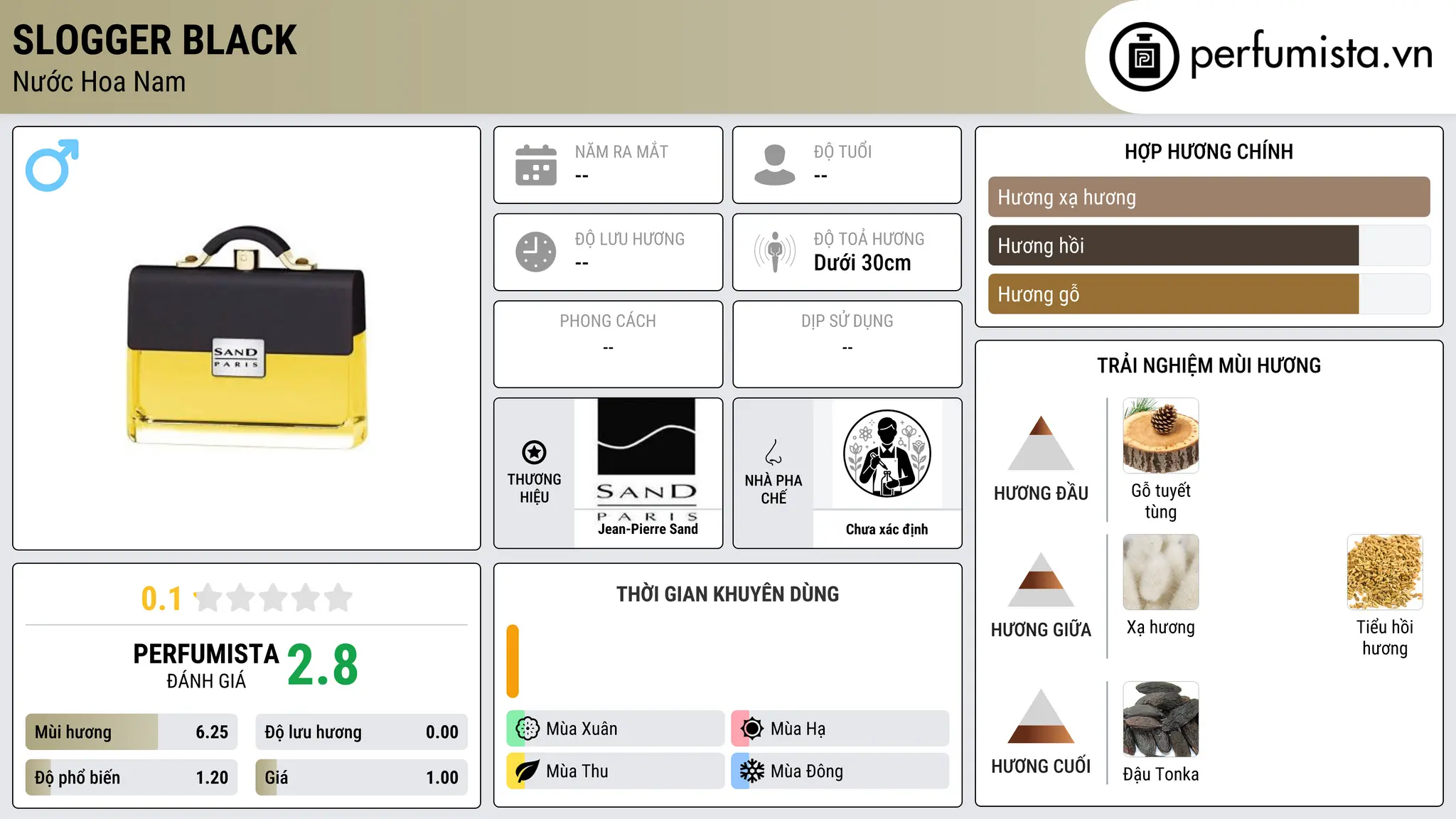The height and width of the screenshot is (819, 1456).
Task: Select the THƯƠNG HIỆU label
Action: point(535,488)
